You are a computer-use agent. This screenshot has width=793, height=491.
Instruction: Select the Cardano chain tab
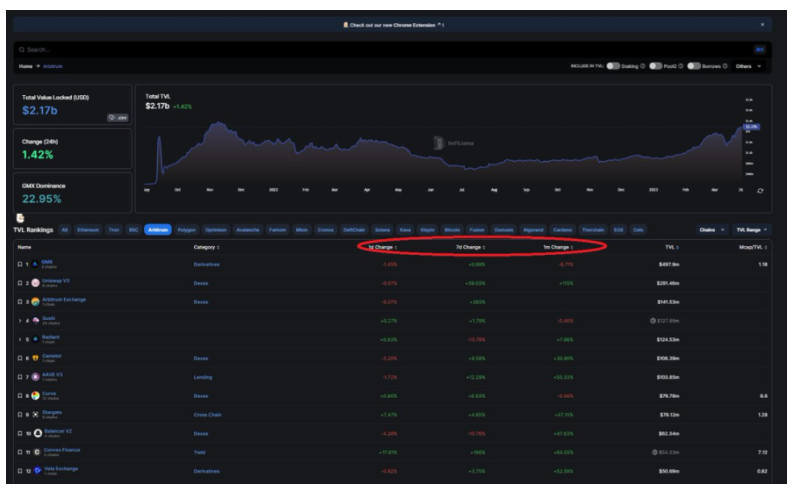[x=562, y=230]
